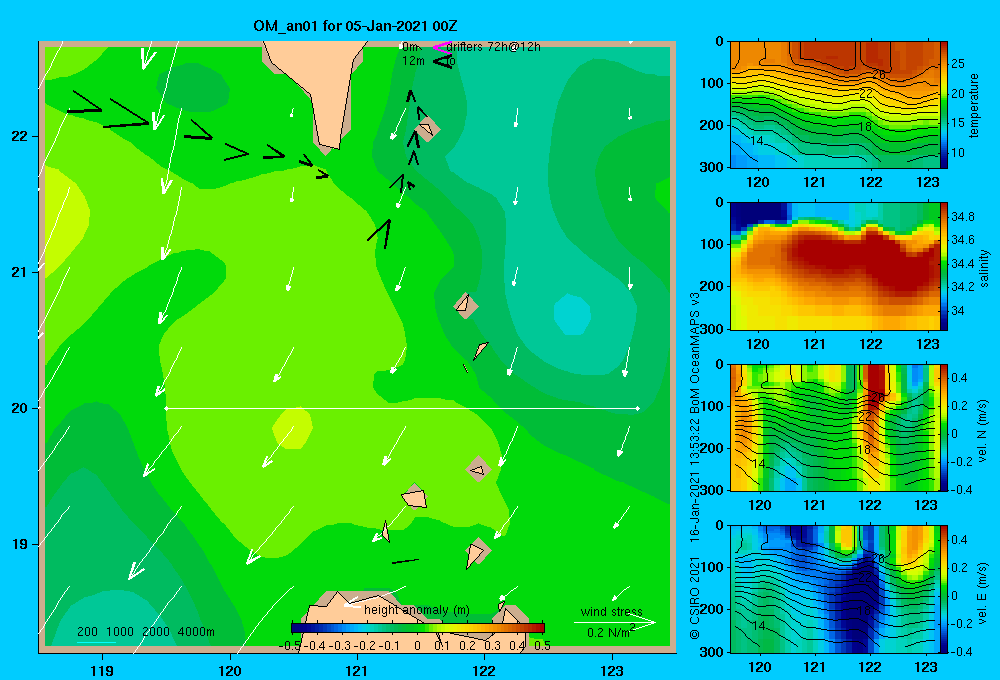Click the height anomaly colorbar on the map
Image resolution: width=1000 pixels, height=680 pixels.
click(418, 628)
